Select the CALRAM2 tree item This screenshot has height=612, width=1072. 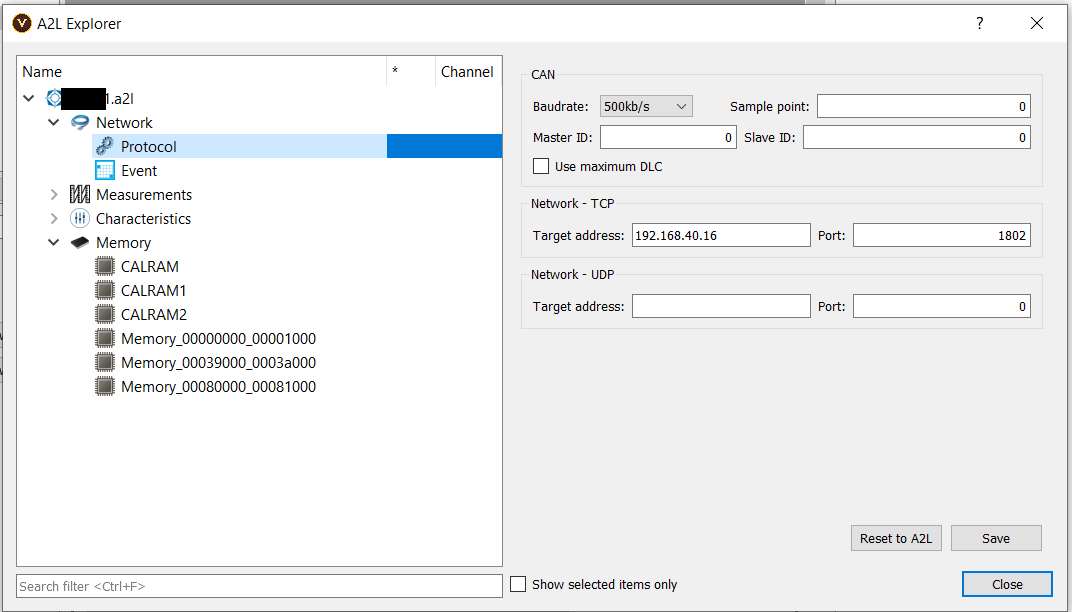(153, 315)
